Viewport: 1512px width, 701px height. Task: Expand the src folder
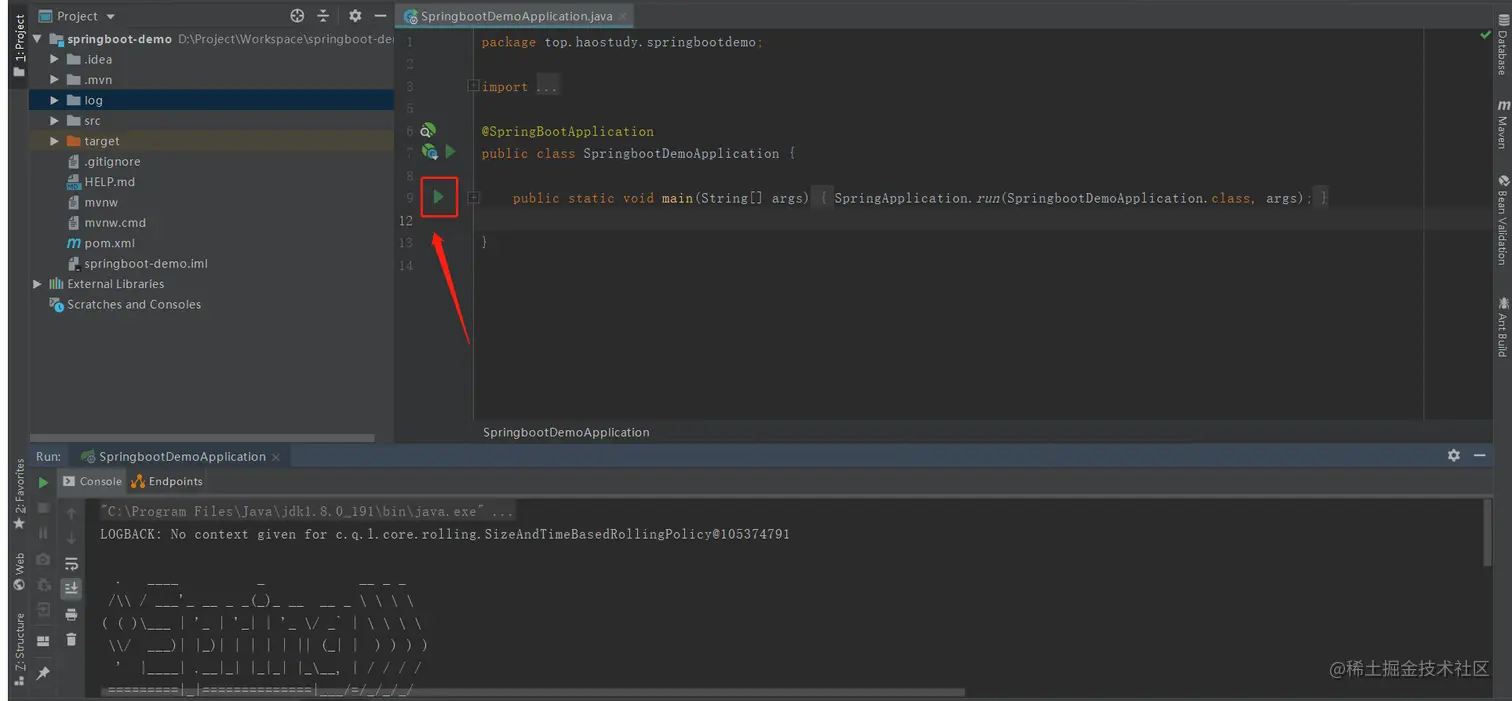[x=55, y=121]
